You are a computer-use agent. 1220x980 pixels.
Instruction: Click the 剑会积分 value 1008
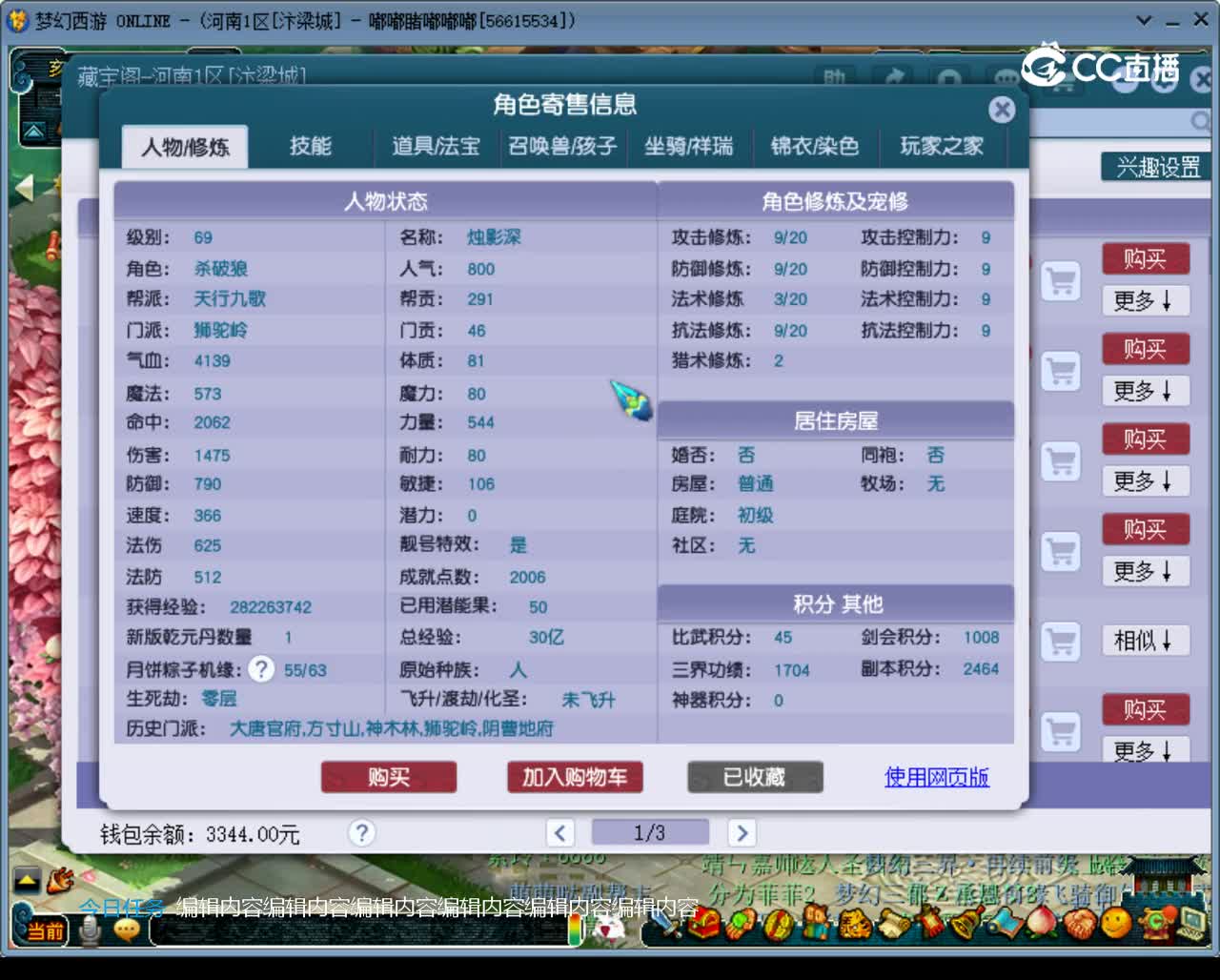pyautogui.click(x=981, y=637)
